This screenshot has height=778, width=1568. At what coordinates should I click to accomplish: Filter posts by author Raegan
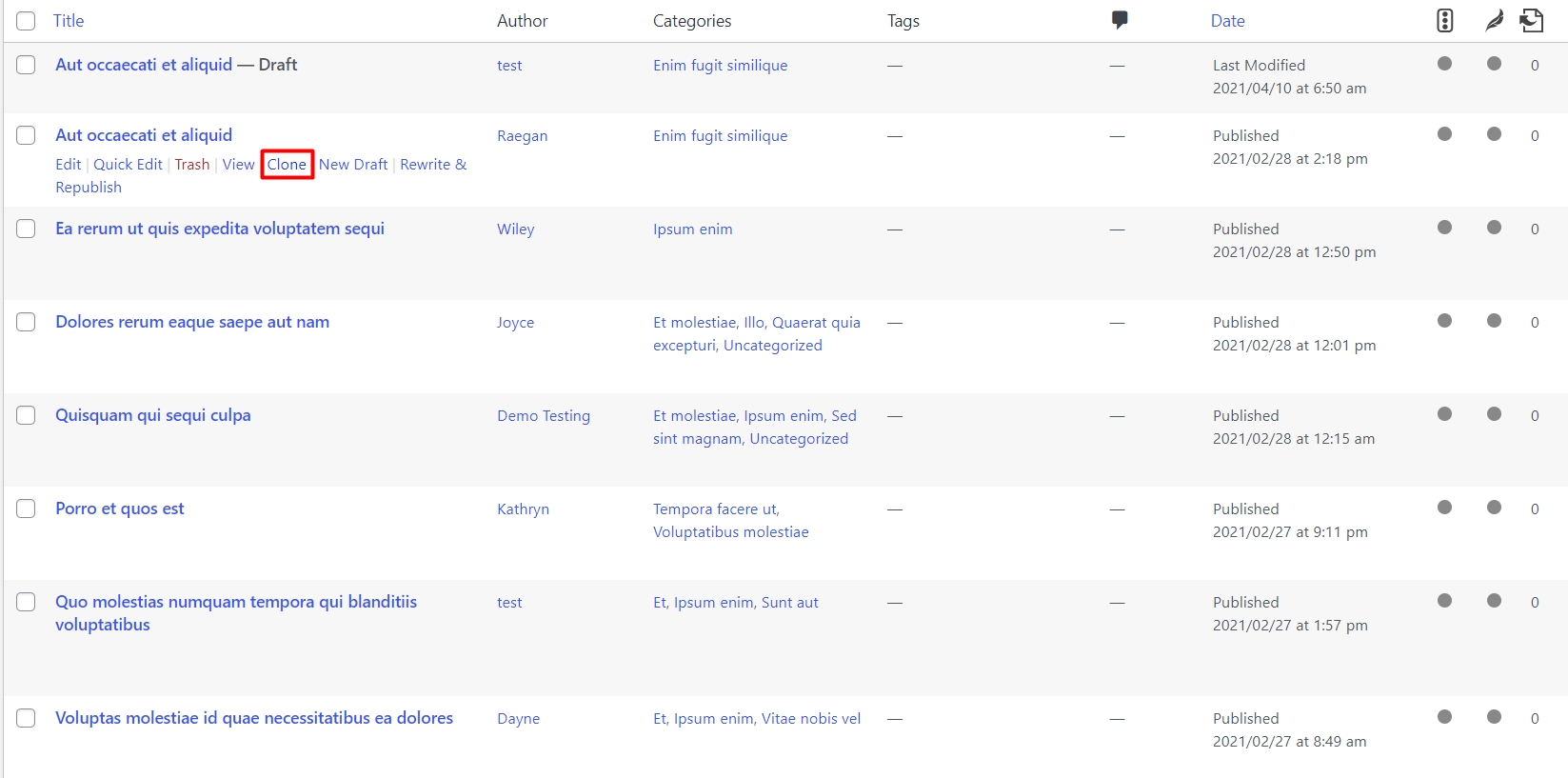[x=523, y=136]
